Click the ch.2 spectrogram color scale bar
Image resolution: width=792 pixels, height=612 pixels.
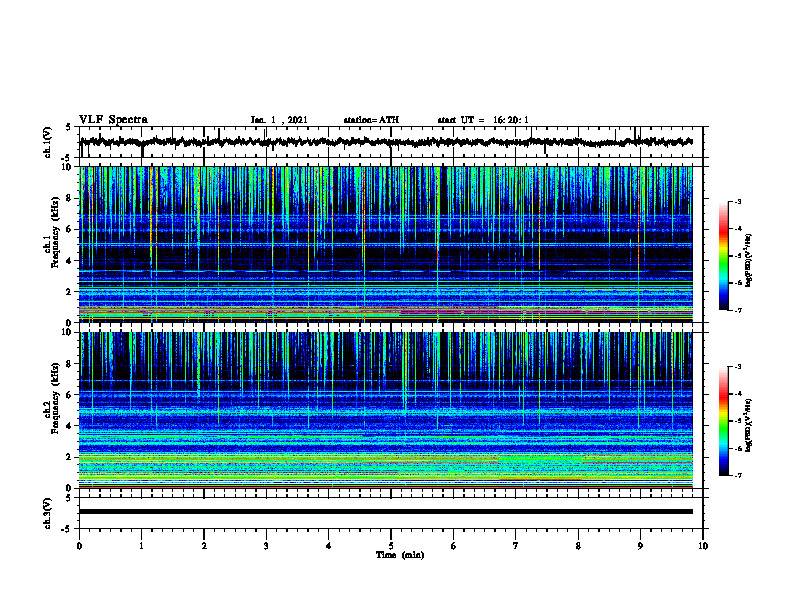[x=724, y=421]
